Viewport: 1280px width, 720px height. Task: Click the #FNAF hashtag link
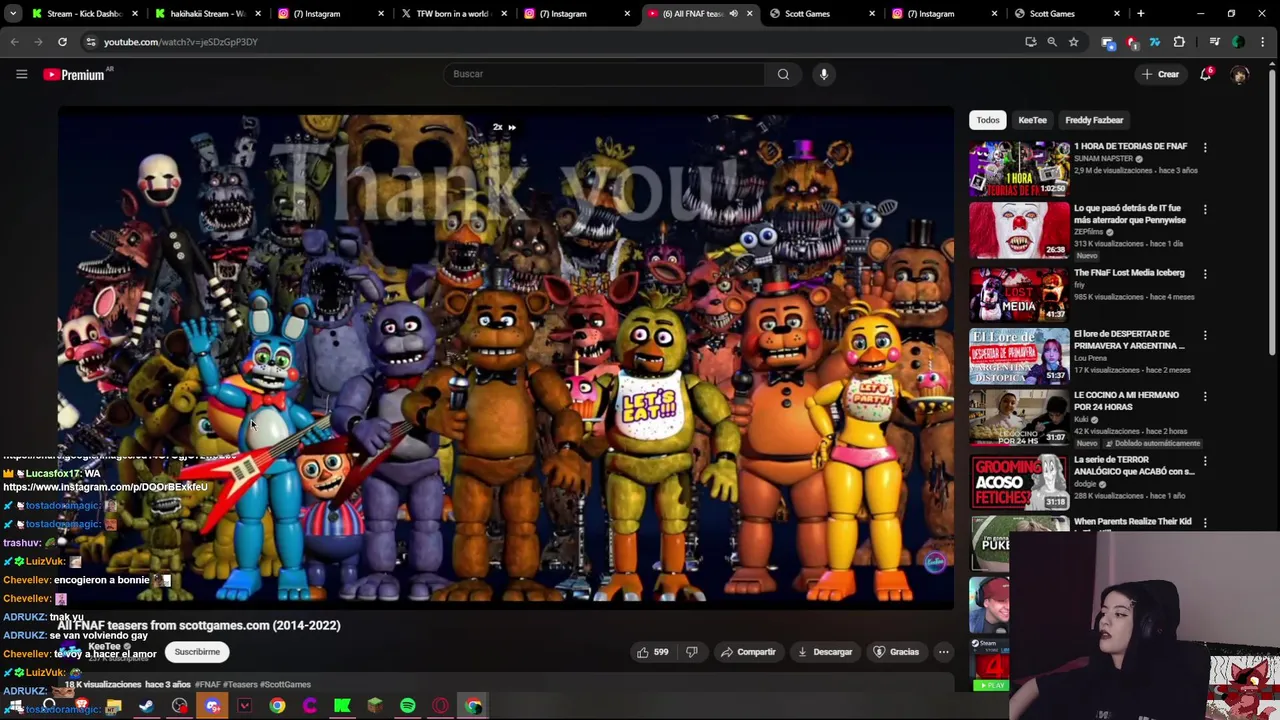click(x=207, y=685)
